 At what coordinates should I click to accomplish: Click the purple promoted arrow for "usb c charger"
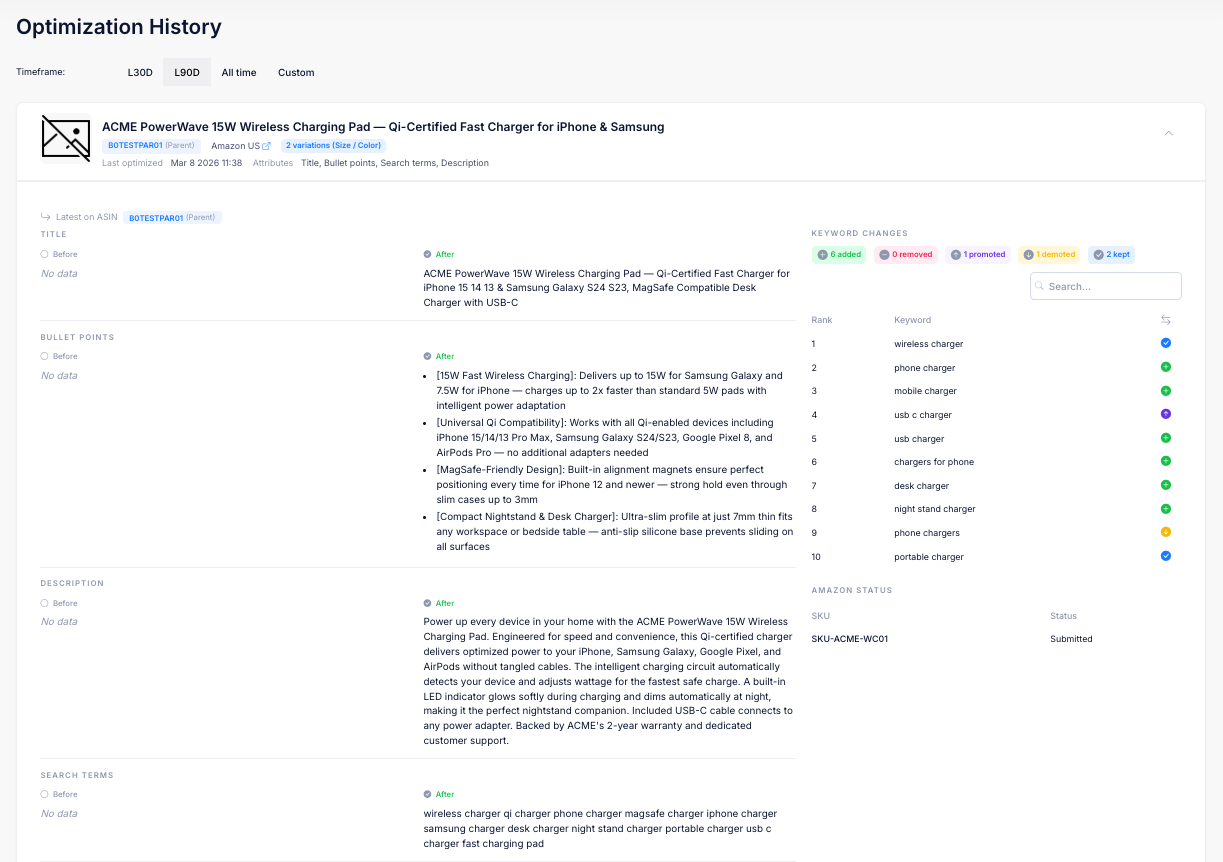click(1165, 414)
